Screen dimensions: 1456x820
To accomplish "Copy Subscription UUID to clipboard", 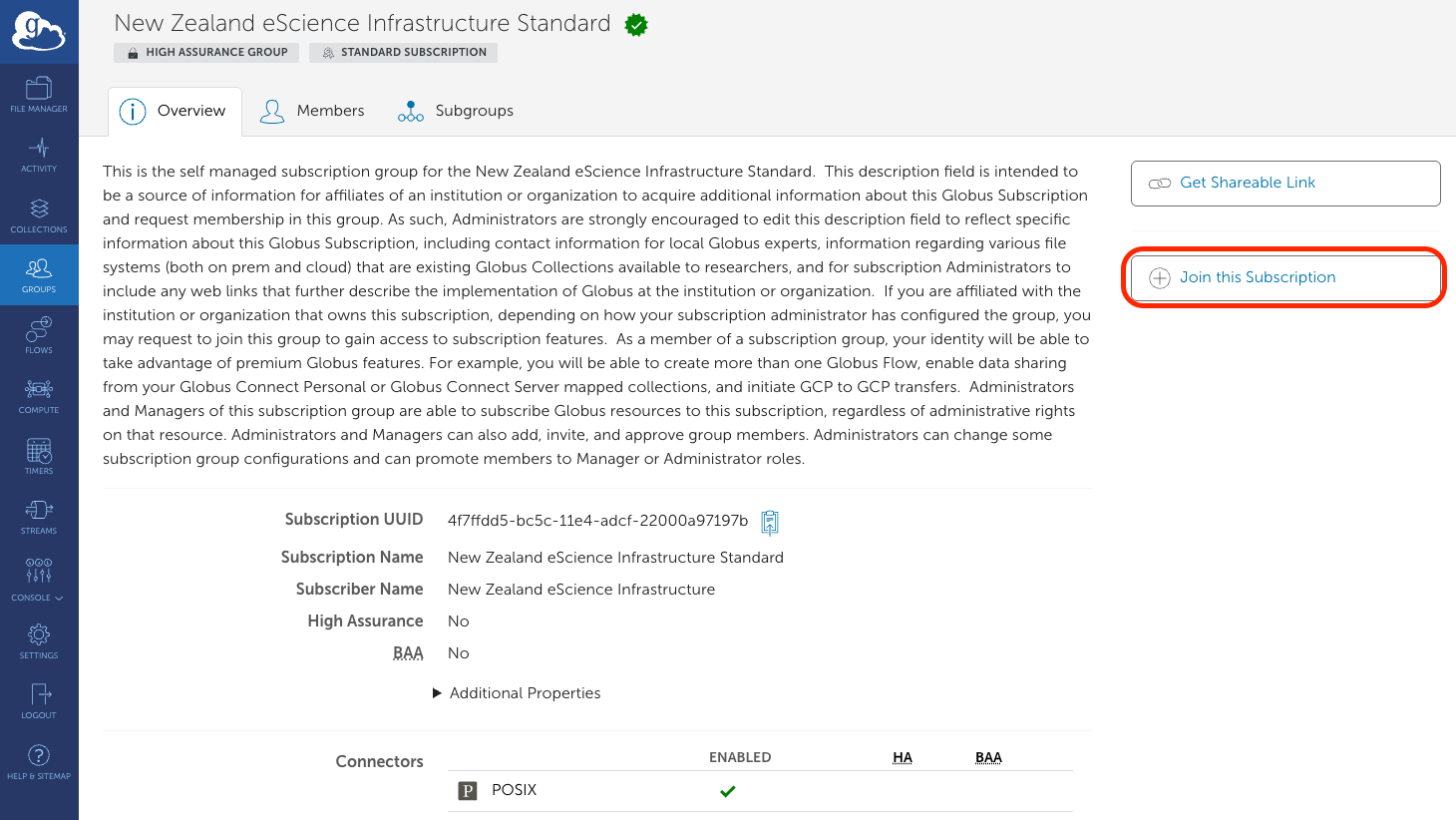I will click(770, 522).
